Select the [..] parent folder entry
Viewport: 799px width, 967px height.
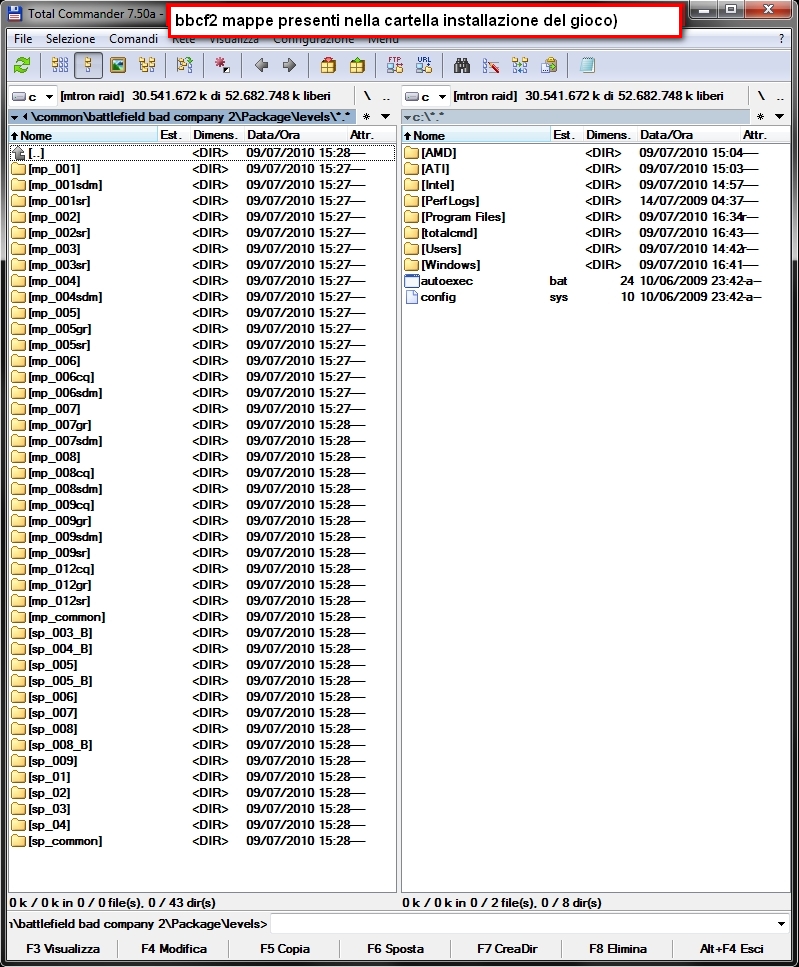pos(202,152)
